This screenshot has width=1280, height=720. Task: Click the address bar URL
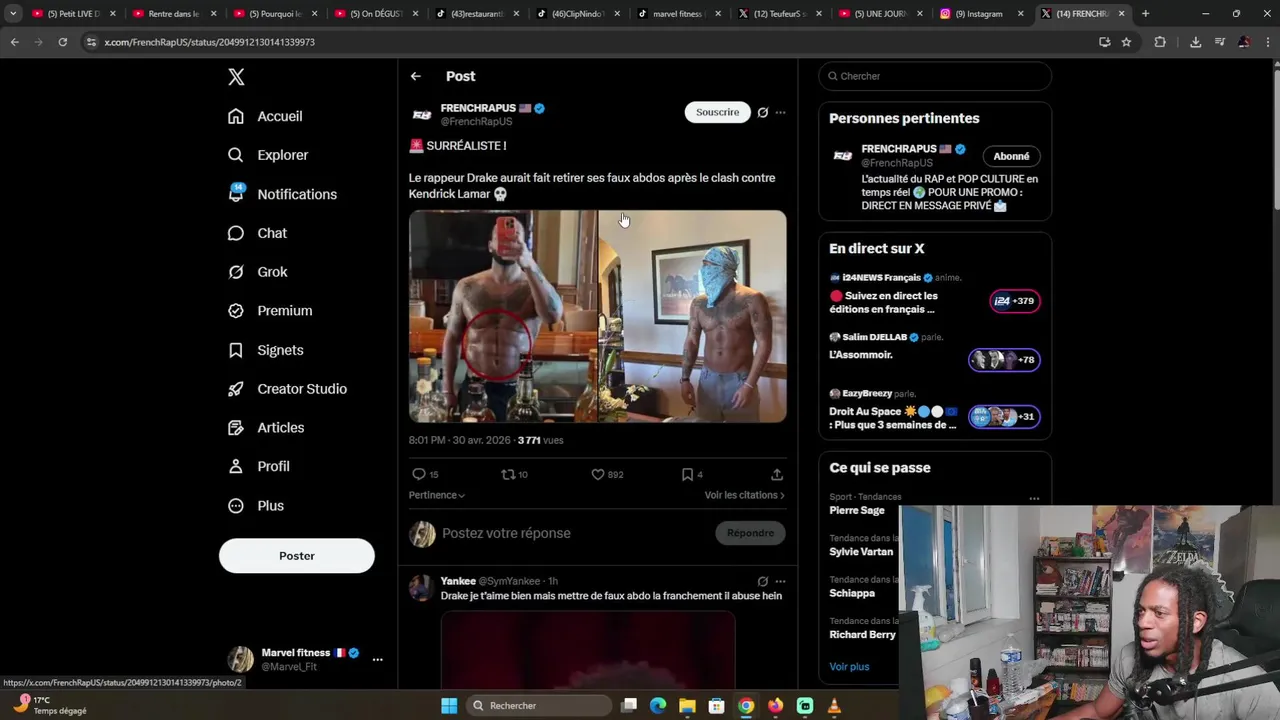pos(209,42)
